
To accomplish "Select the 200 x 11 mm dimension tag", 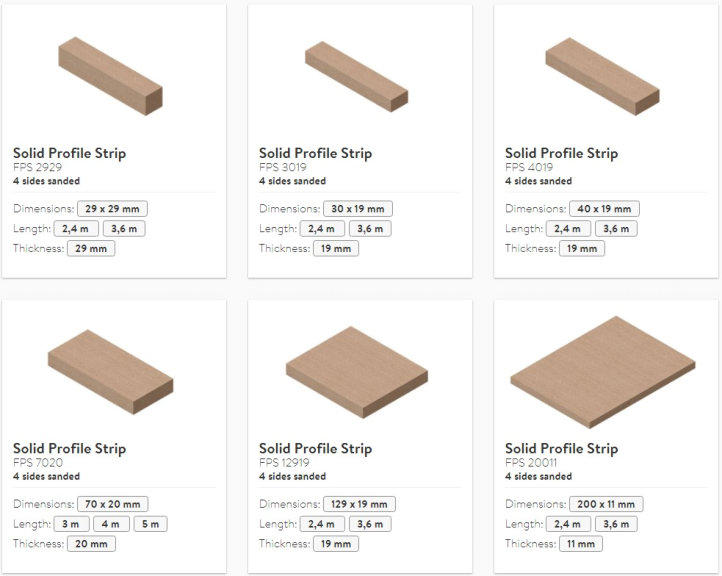I will pyautogui.click(x=606, y=504).
